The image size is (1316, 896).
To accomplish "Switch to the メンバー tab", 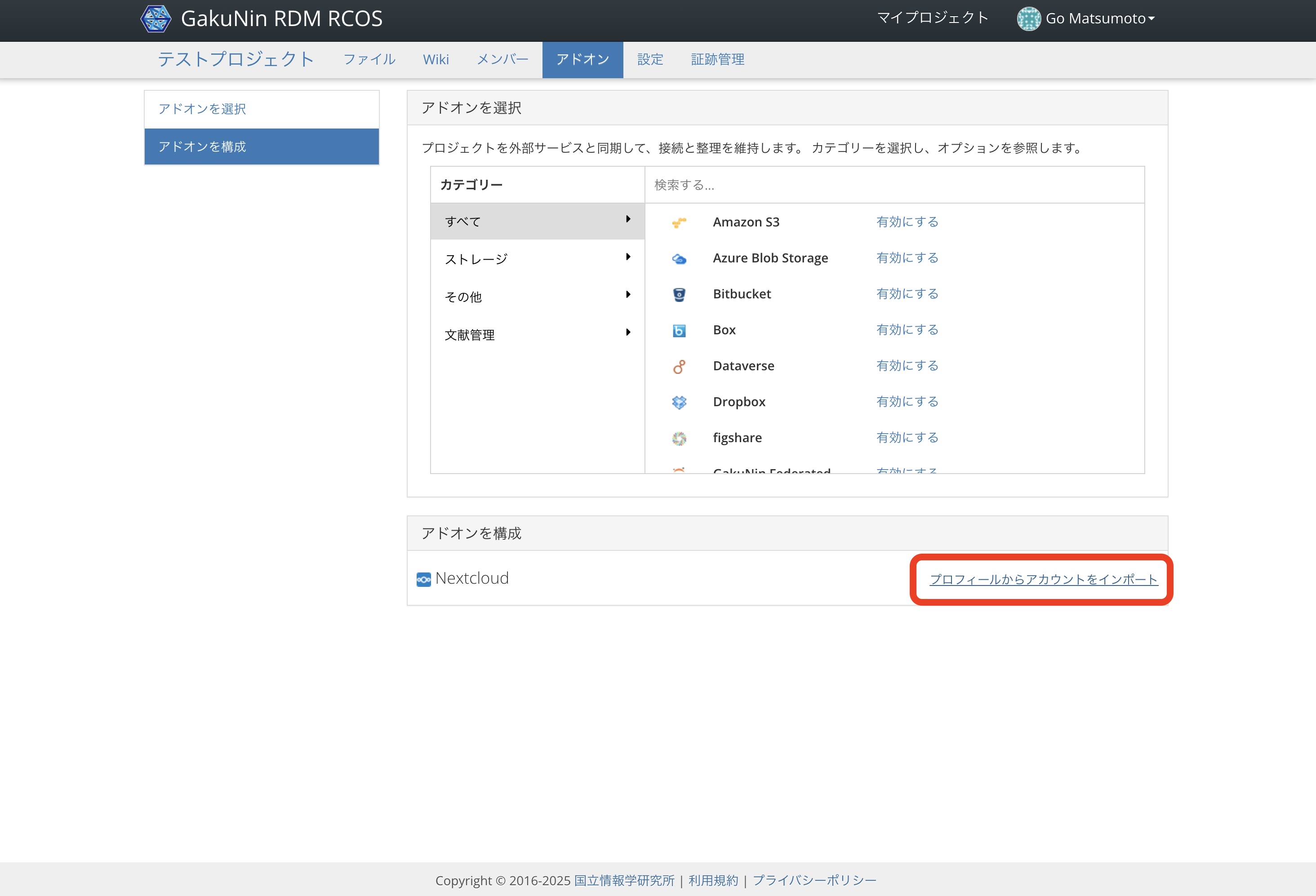I will click(x=503, y=59).
